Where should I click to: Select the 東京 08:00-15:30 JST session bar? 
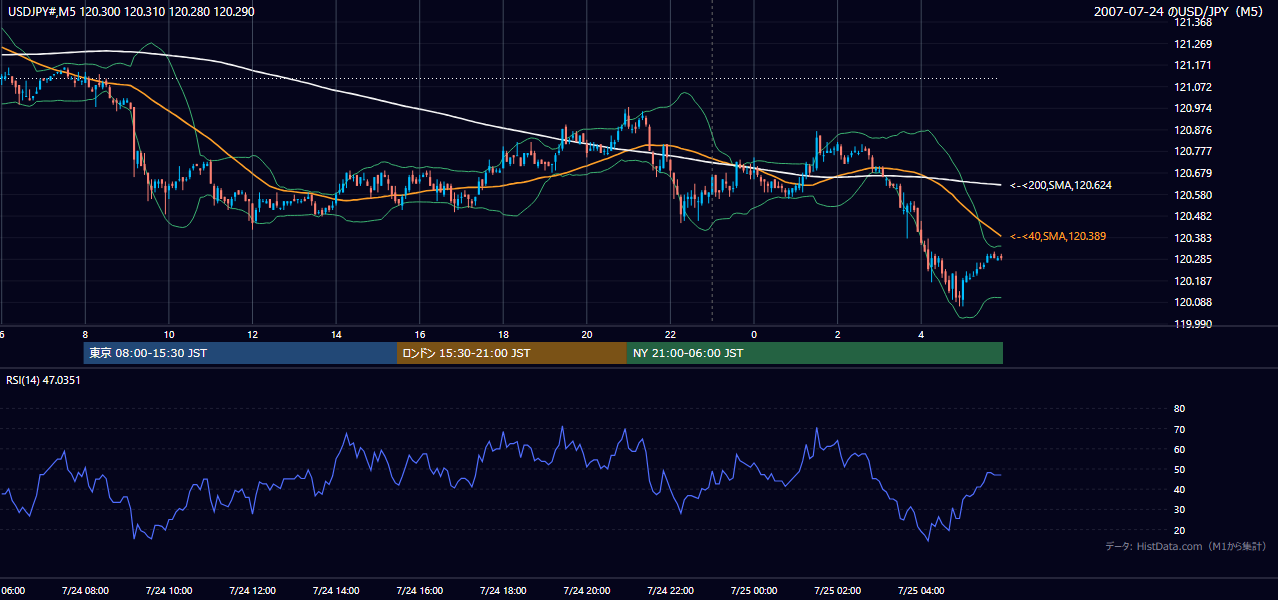coord(240,353)
